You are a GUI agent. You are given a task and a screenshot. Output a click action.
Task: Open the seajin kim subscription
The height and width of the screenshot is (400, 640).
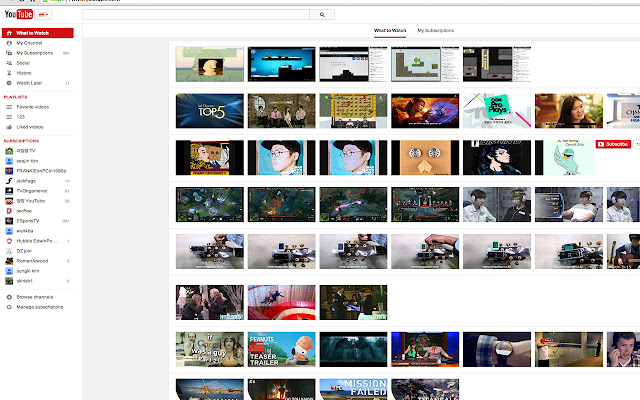27,161
